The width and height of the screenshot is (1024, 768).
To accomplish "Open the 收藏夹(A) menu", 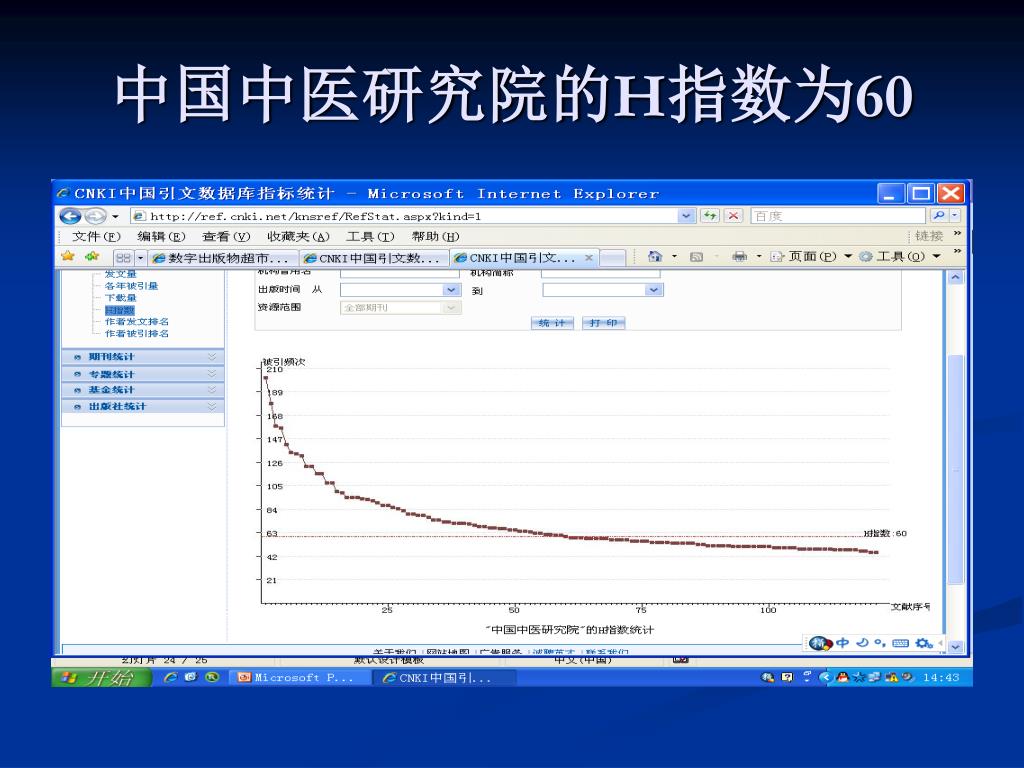I will 298,236.
